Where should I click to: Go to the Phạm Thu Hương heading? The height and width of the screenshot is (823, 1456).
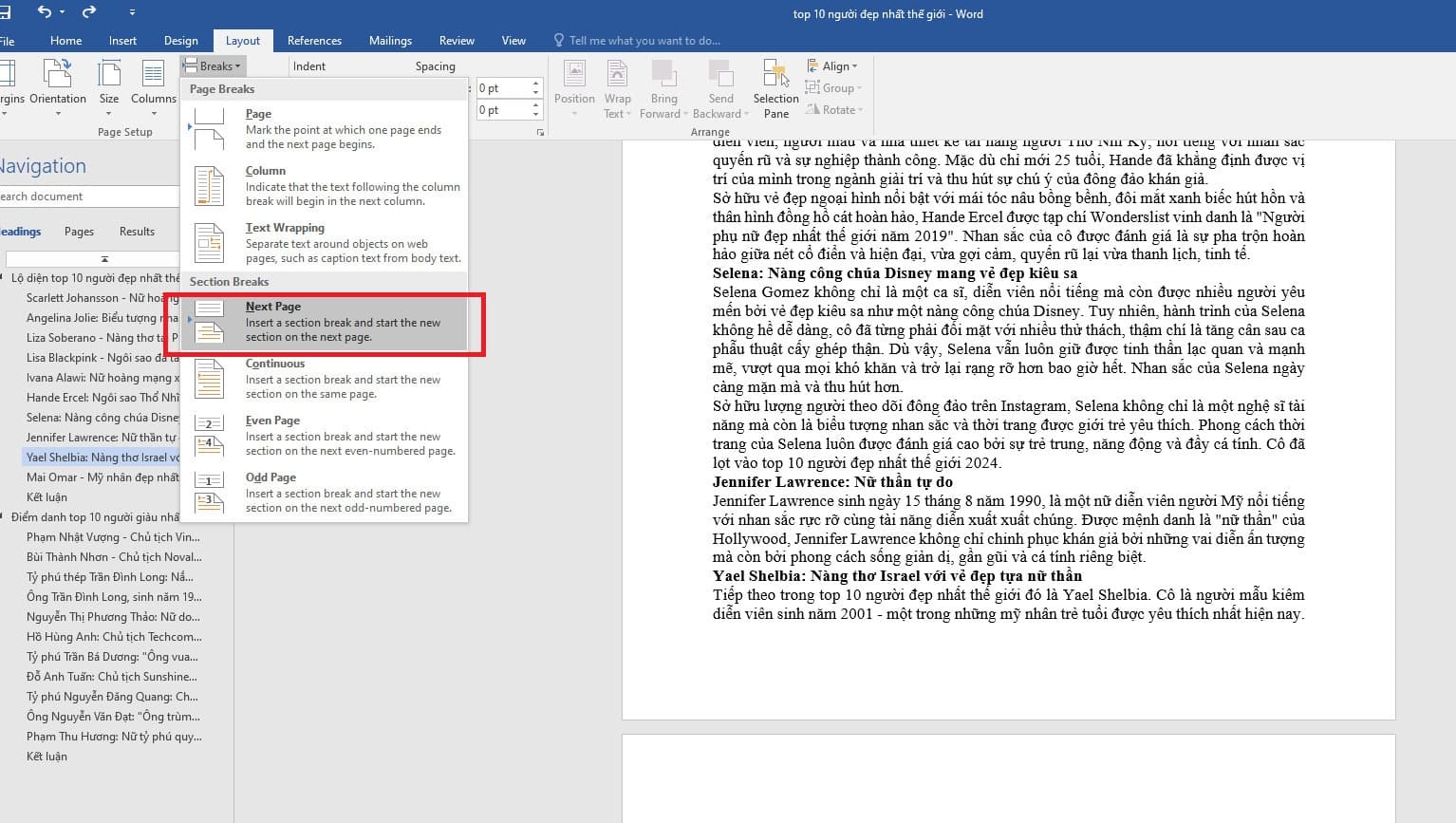coord(113,737)
